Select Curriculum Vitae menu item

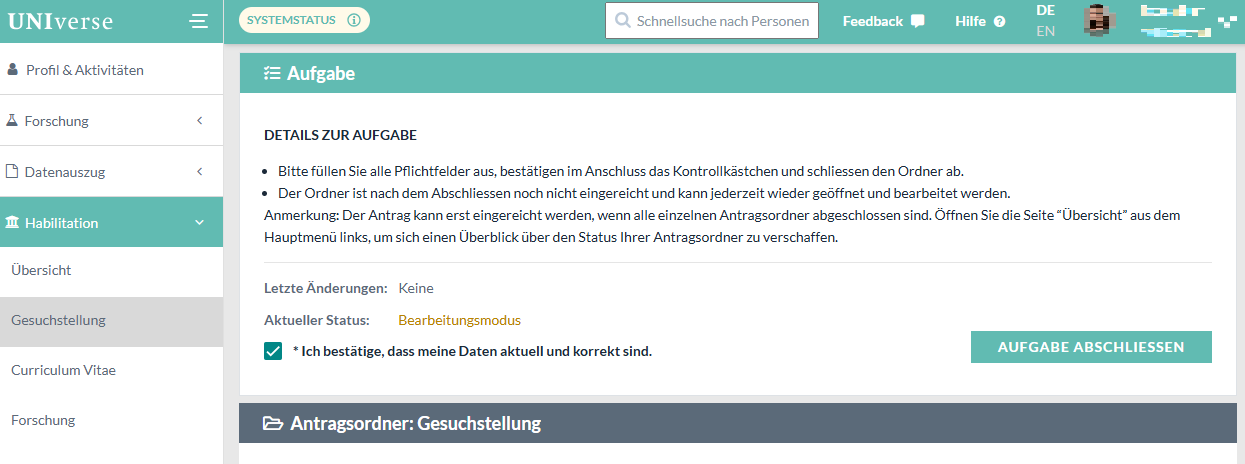[x=63, y=370]
